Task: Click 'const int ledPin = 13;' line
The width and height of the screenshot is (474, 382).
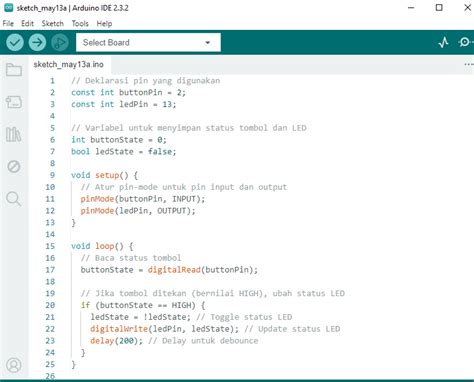Action: [124, 104]
